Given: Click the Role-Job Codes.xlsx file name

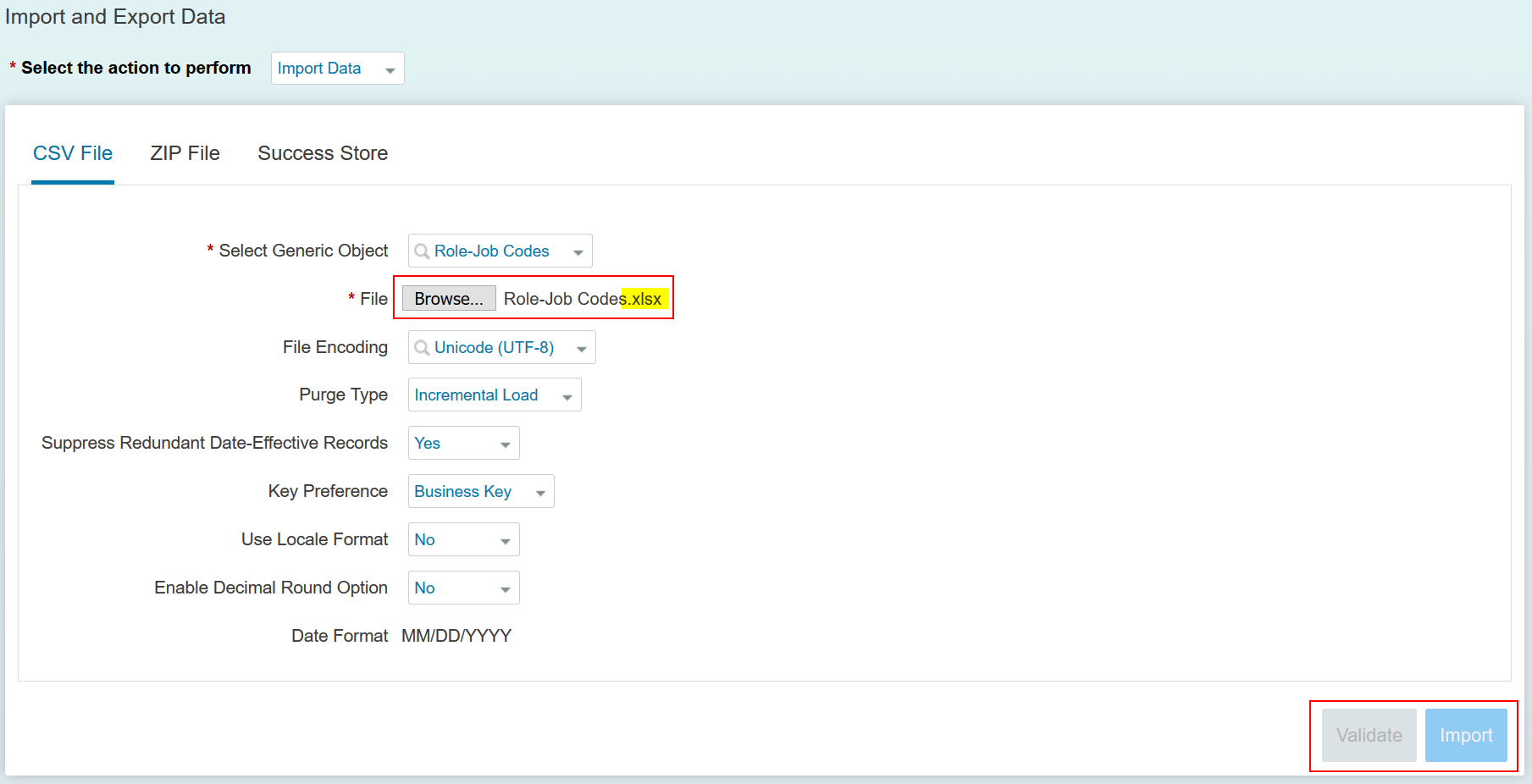Looking at the screenshot, I should tap(583, 299).
